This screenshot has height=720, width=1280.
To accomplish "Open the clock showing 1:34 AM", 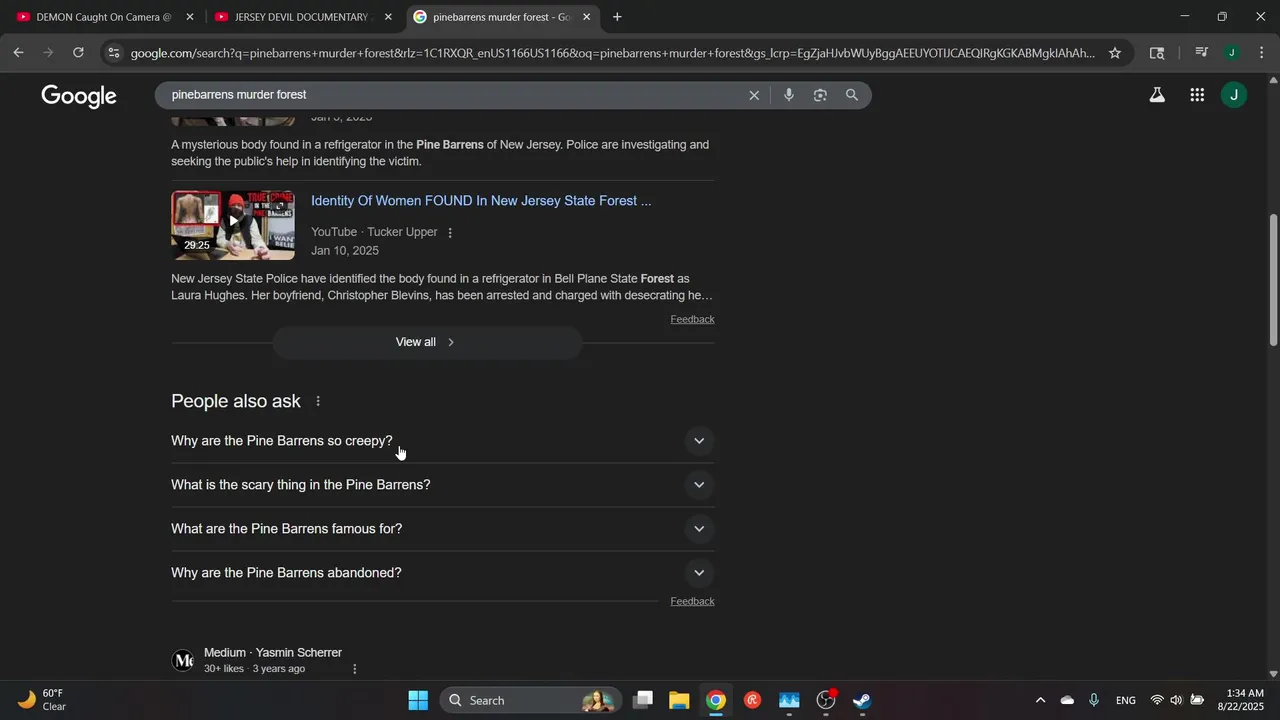I will click(x=1238, y=700).
